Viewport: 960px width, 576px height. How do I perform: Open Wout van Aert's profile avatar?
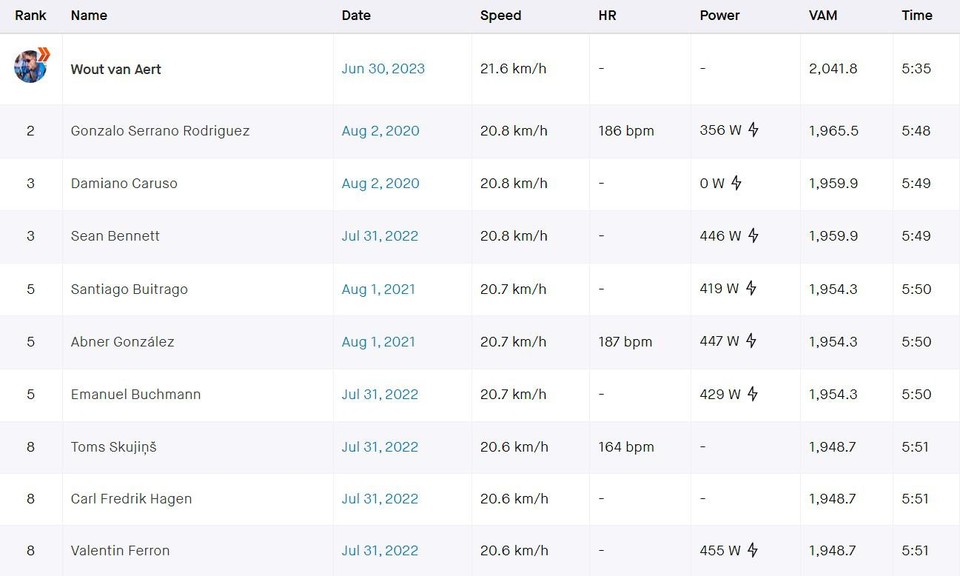tap(31, 65)
